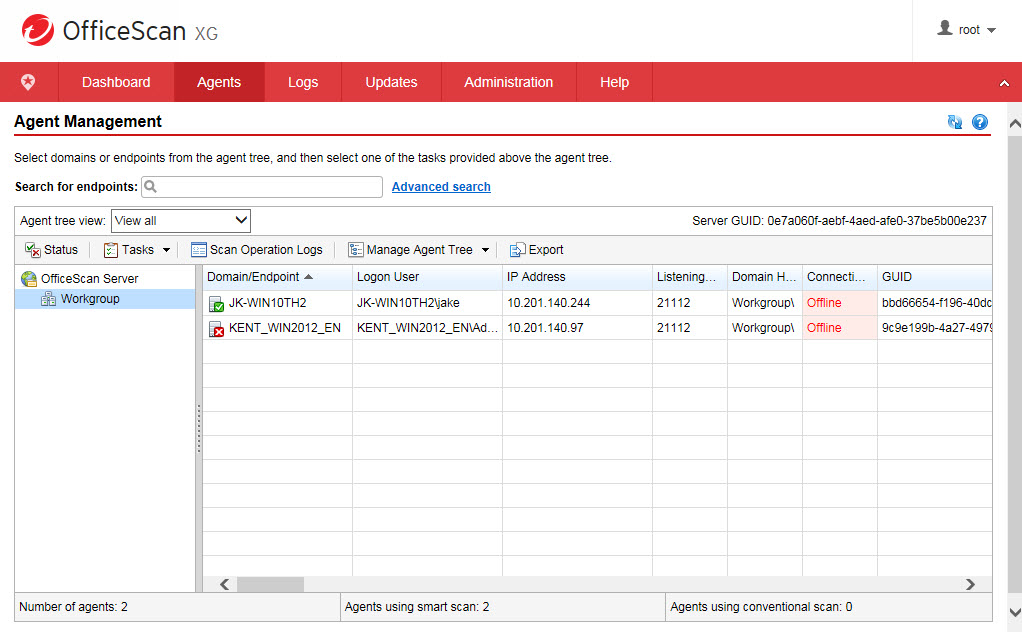Click the refresh icon in Agent Management header

click(x=955, y=122)
